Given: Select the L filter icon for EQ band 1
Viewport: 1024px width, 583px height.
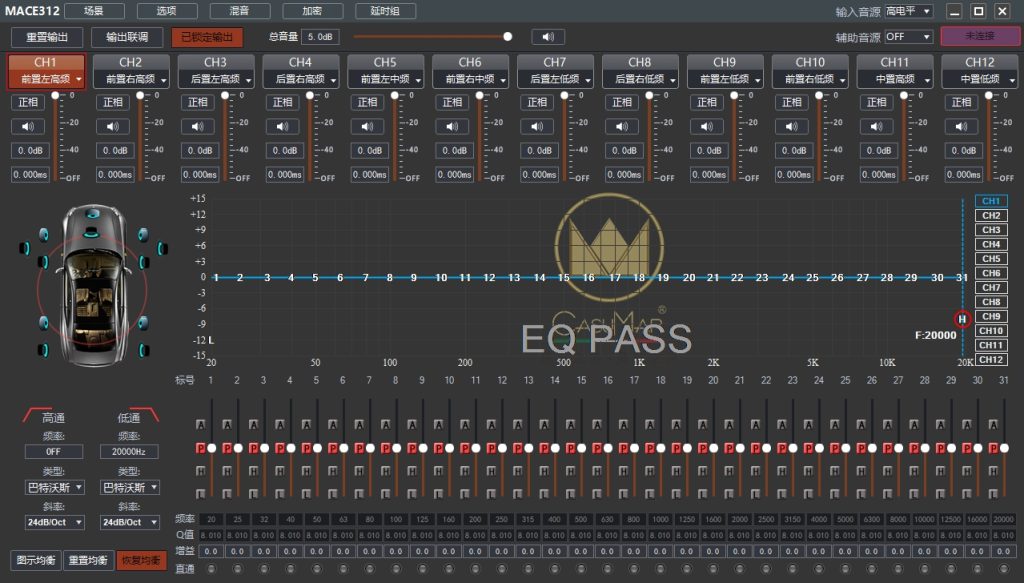Looking at the screenshot, I should pos(201,494).
